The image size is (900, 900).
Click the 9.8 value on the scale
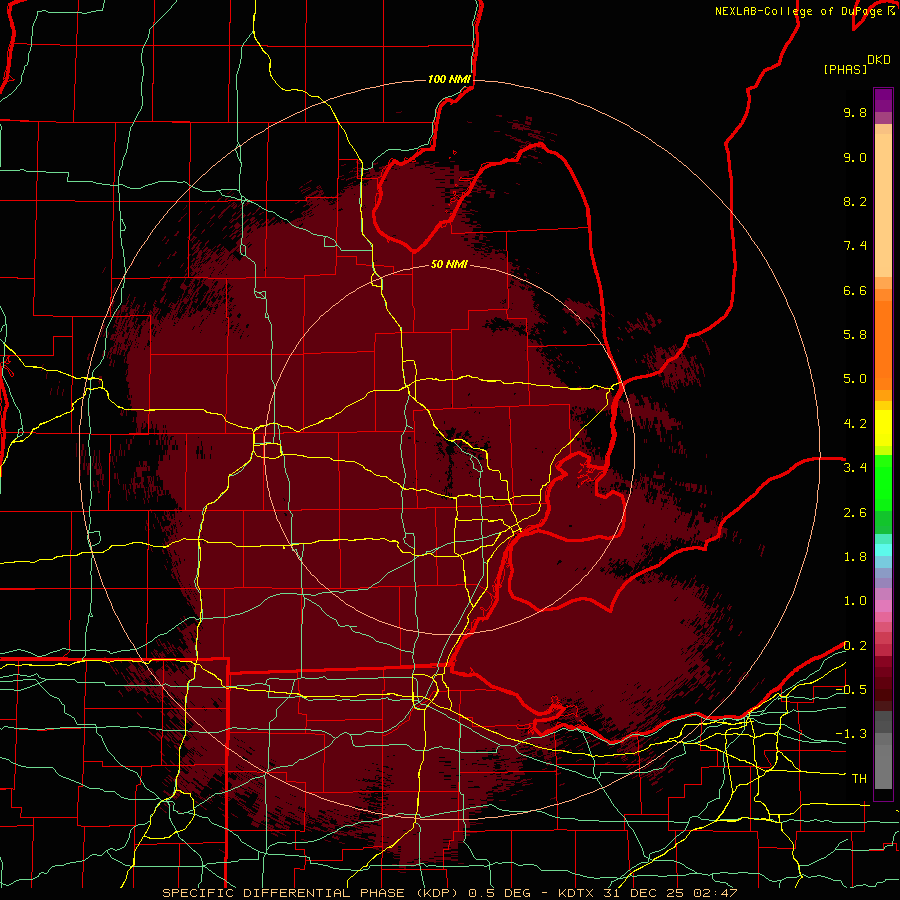855,112
